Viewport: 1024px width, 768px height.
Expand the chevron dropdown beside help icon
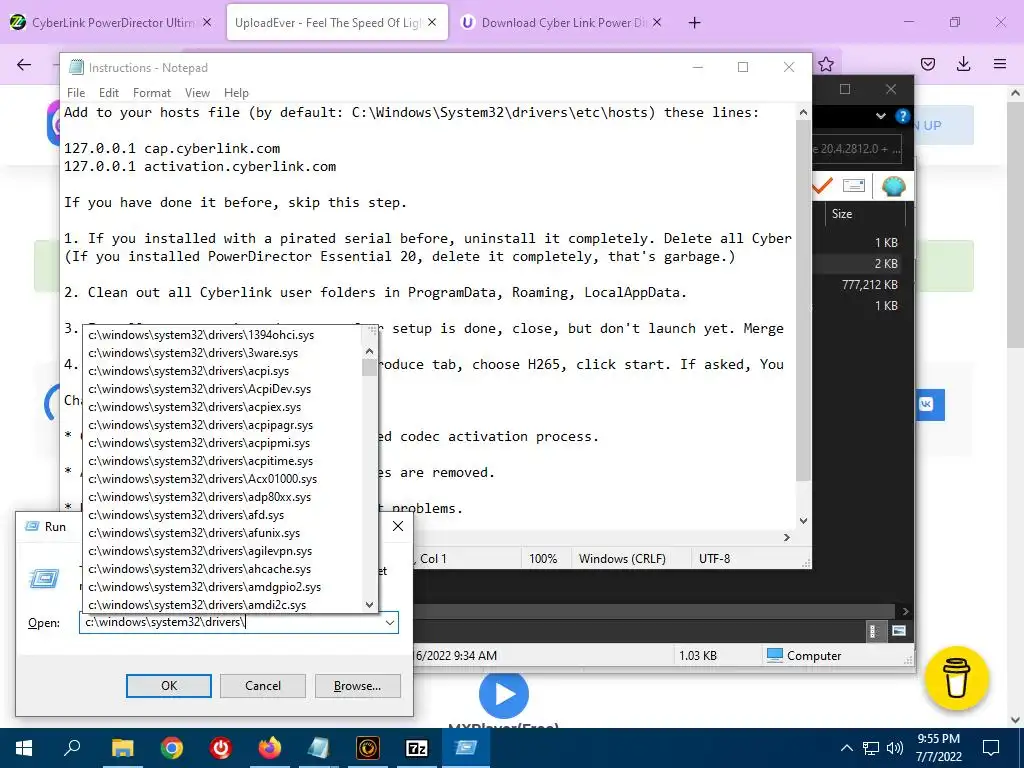click(x=881, y=116)
